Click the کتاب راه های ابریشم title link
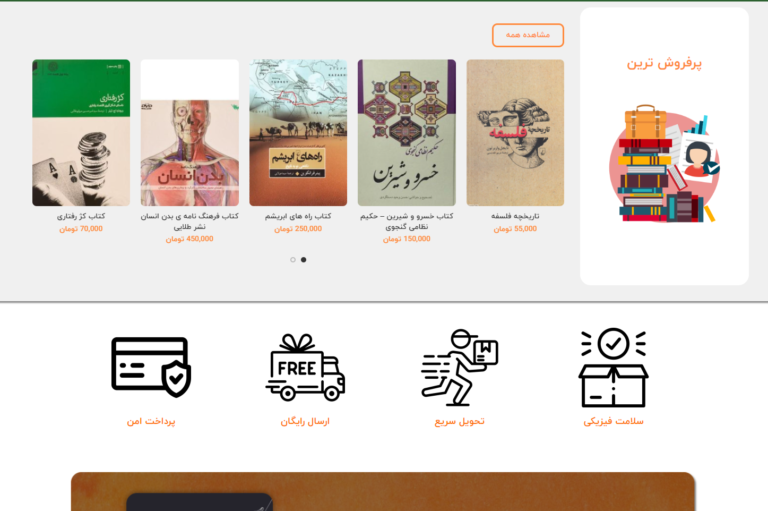 (298, 216)
